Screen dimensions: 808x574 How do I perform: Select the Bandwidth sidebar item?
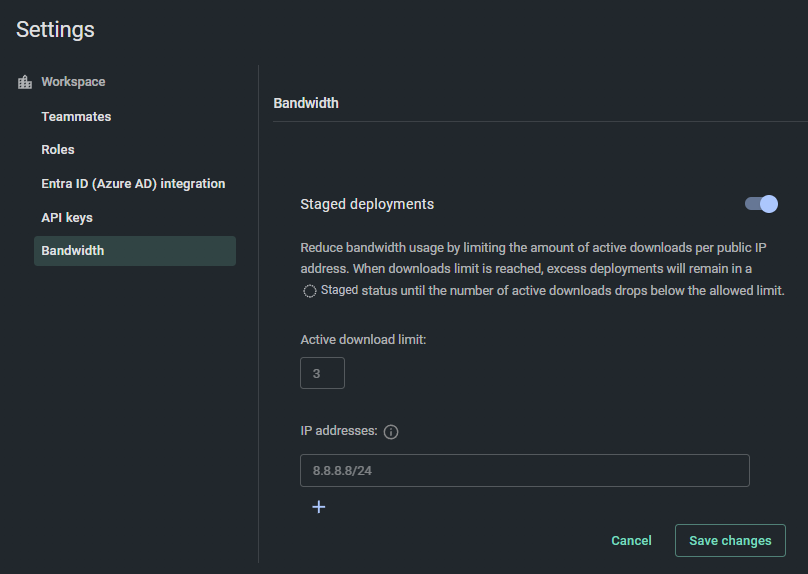[x=135, y=251]
